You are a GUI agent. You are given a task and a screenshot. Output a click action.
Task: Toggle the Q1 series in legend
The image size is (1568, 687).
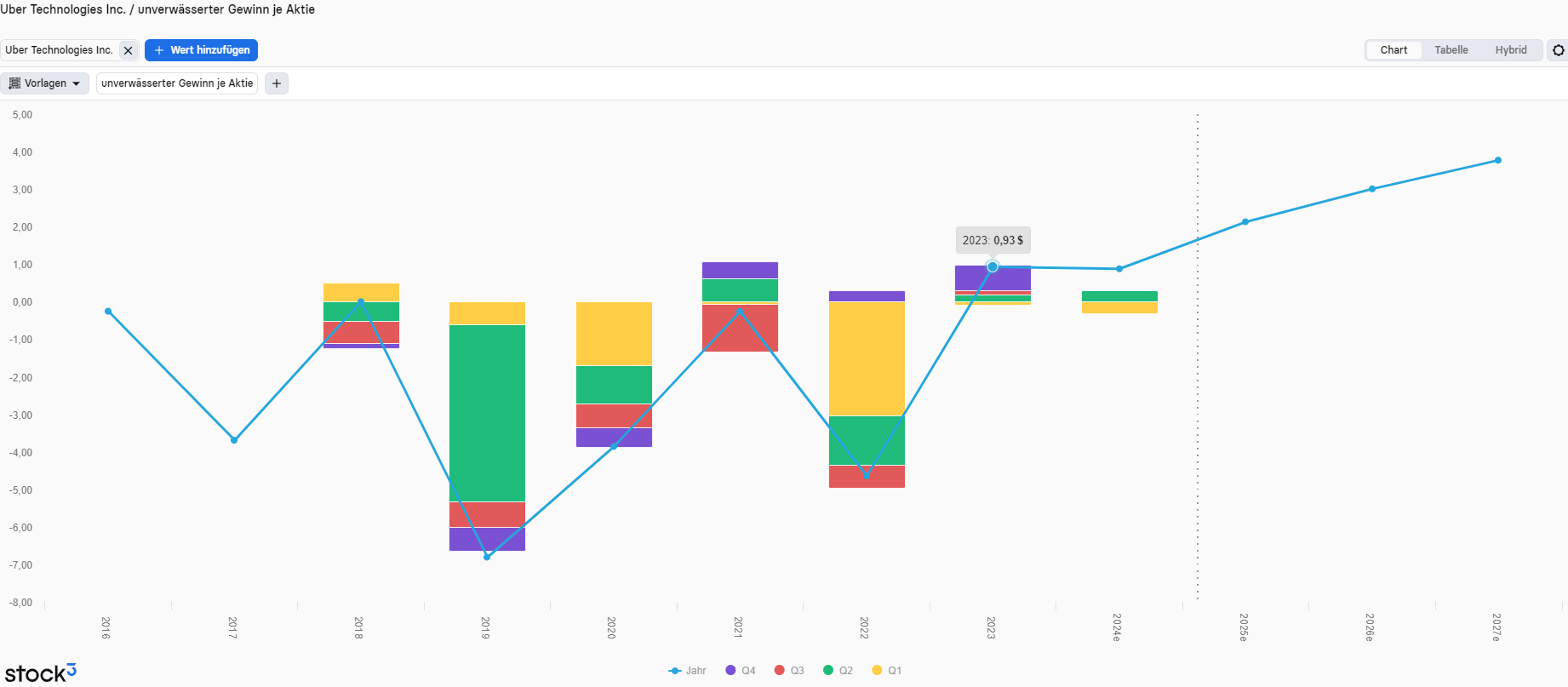coord(887,671)
